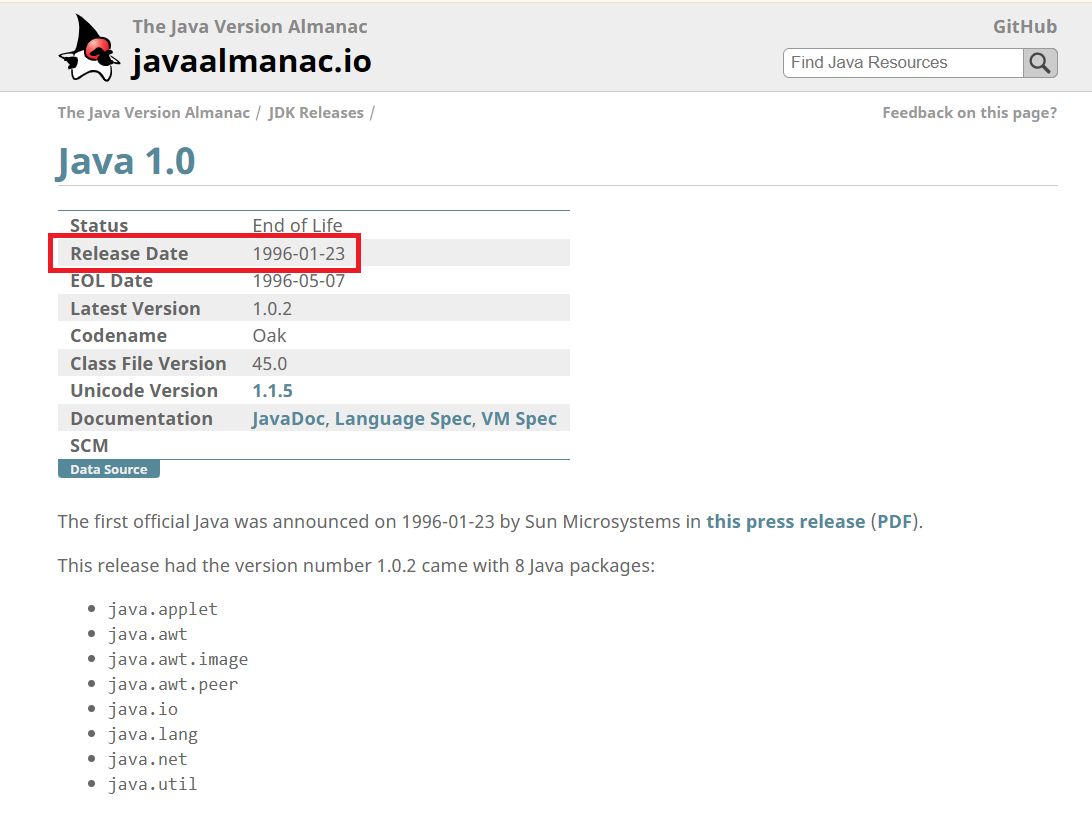Click the java.awt package item
This screenshot has height=819, width=1092.
coord(148,634)
